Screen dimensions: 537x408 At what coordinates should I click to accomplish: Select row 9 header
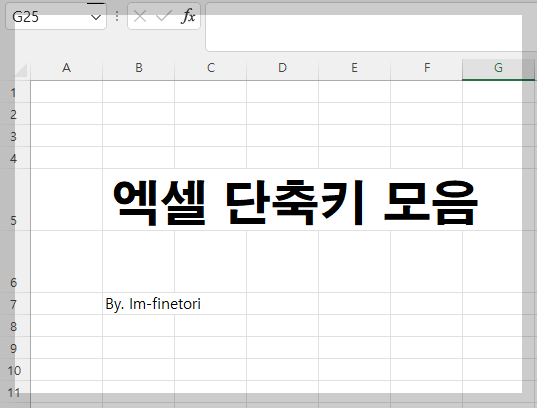tap(15, 348)
